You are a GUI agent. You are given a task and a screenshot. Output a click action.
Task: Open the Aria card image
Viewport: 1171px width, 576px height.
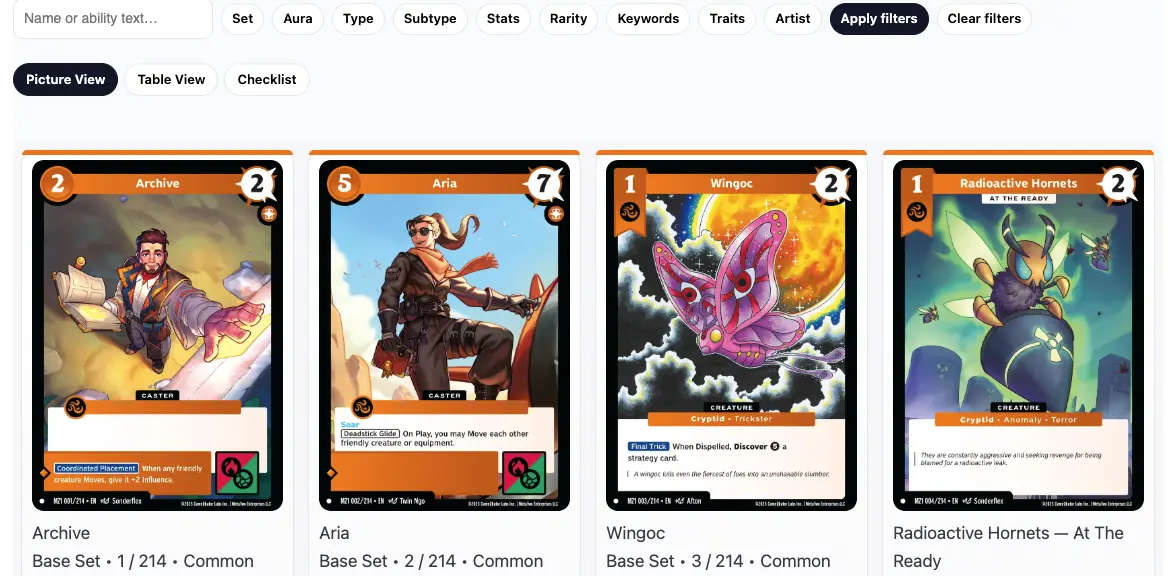pos(444,335)
